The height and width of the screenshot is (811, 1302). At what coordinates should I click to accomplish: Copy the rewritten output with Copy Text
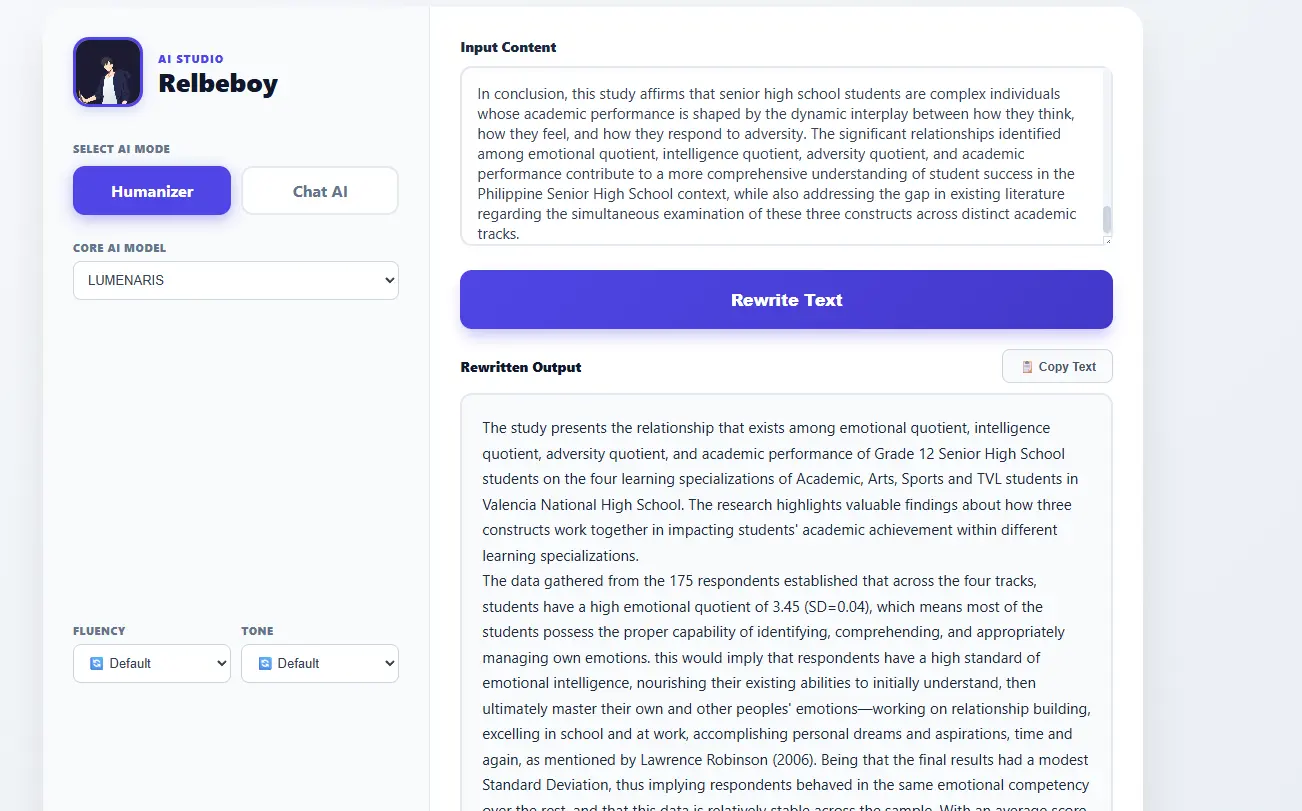[x=1057, y=367]
